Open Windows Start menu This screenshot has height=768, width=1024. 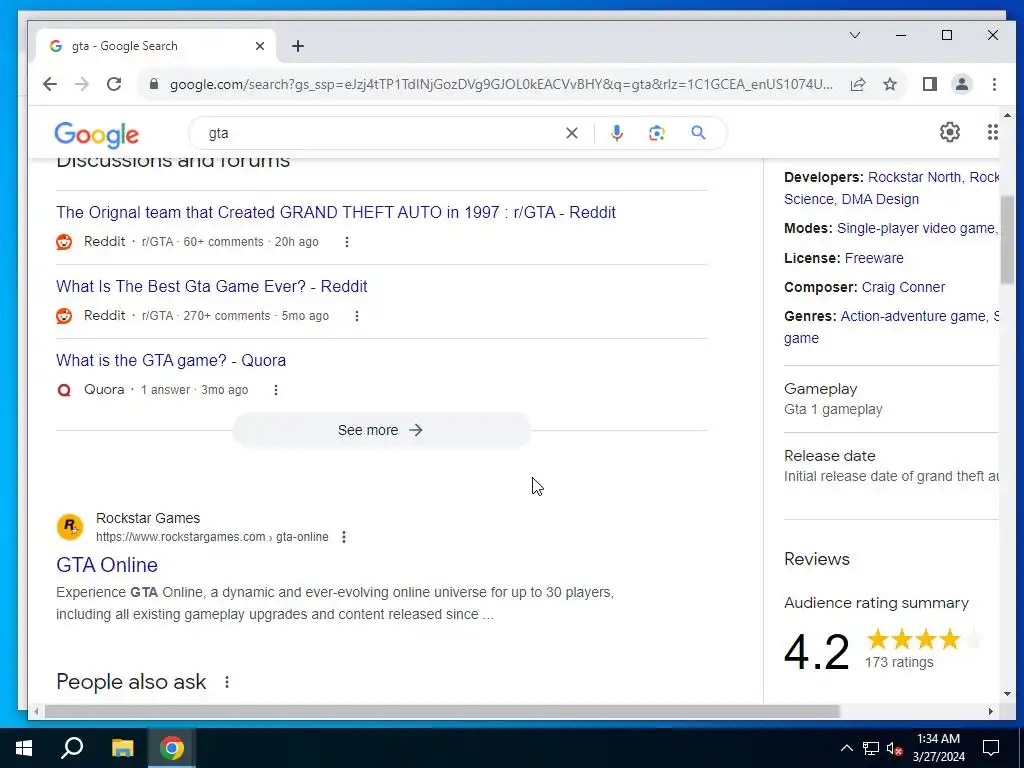click(x=24, y=748)
